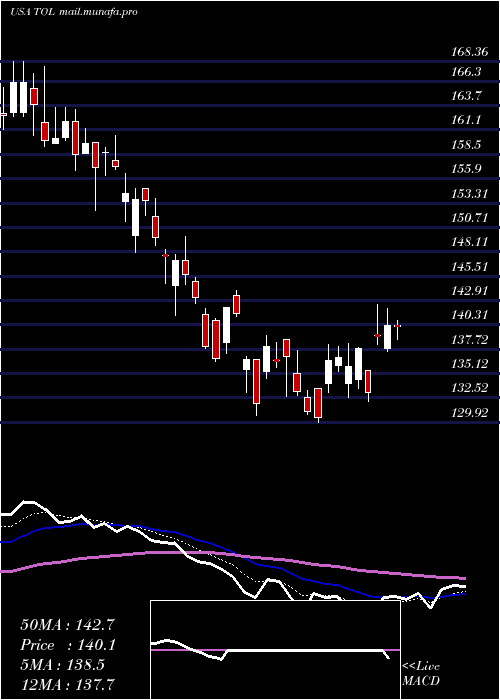
Task: Click the 148.11 price level label
Action: [470, 242]
